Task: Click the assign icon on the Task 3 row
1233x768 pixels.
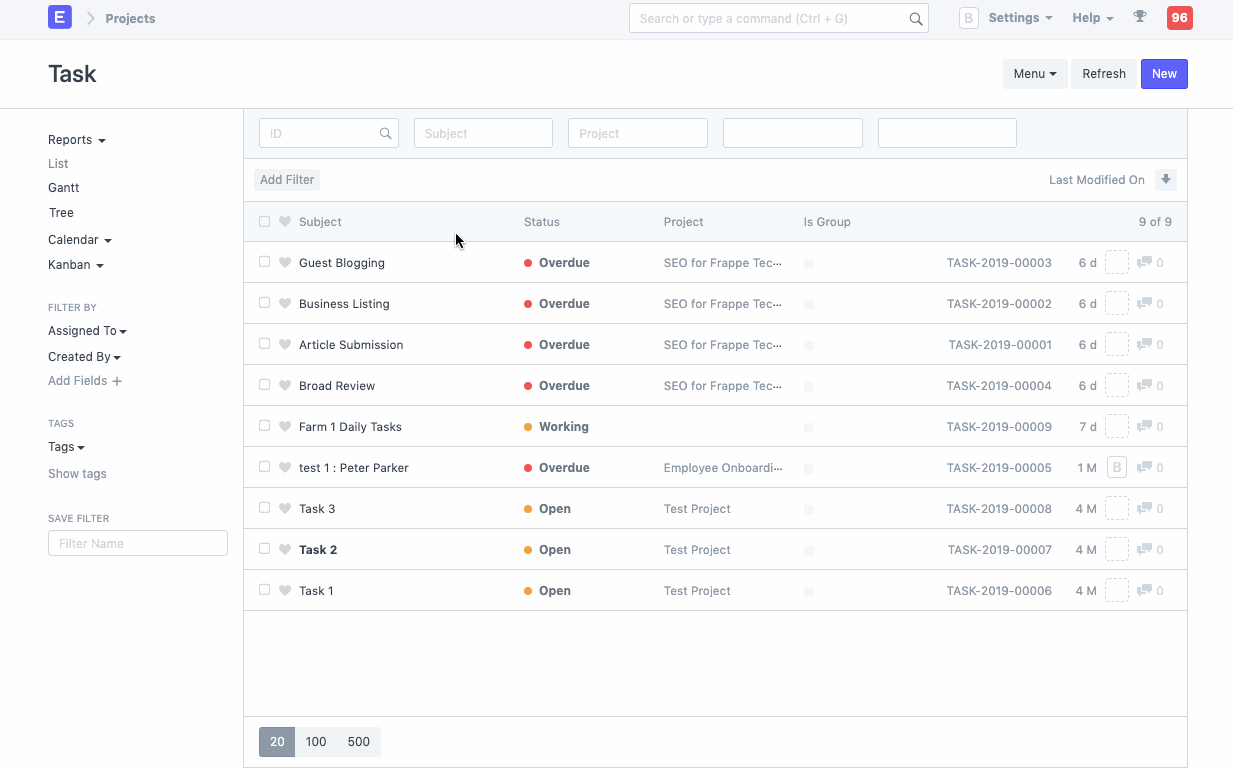Action: pos(1117,508)
